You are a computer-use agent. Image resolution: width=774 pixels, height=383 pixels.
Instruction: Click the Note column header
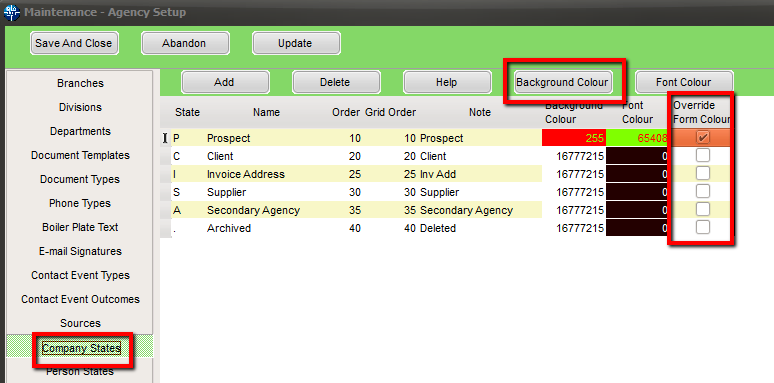(x=480, y=113)
